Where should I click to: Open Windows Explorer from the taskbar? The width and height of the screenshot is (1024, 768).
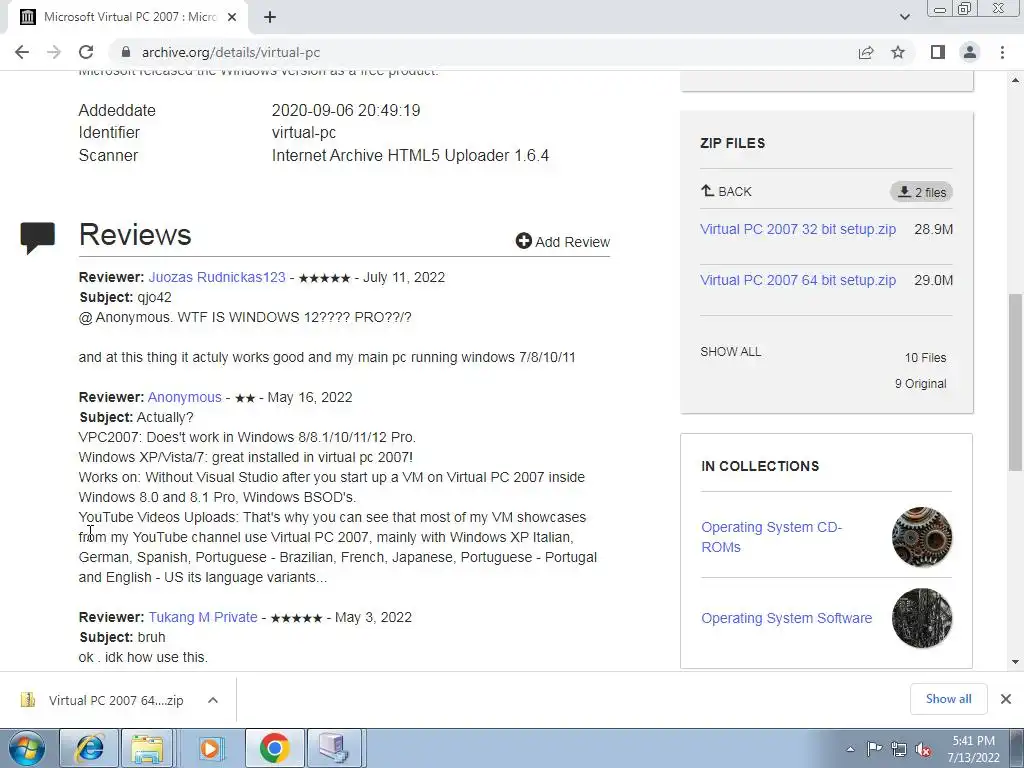point(147,748)
